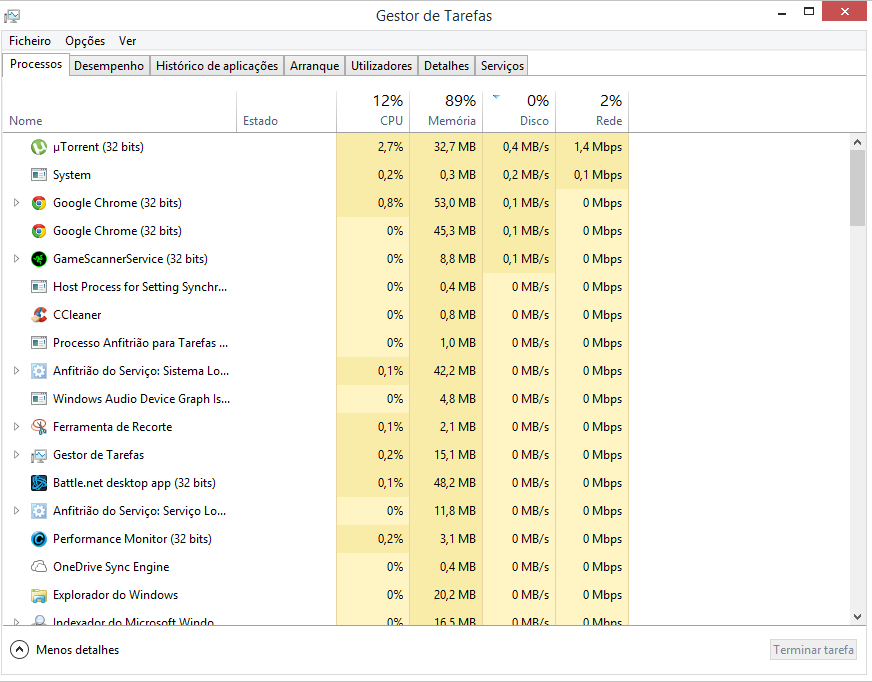Click the 20,2 MB memory value
Viewport: 872px width, 682px height.
click(x=455, y=595)
